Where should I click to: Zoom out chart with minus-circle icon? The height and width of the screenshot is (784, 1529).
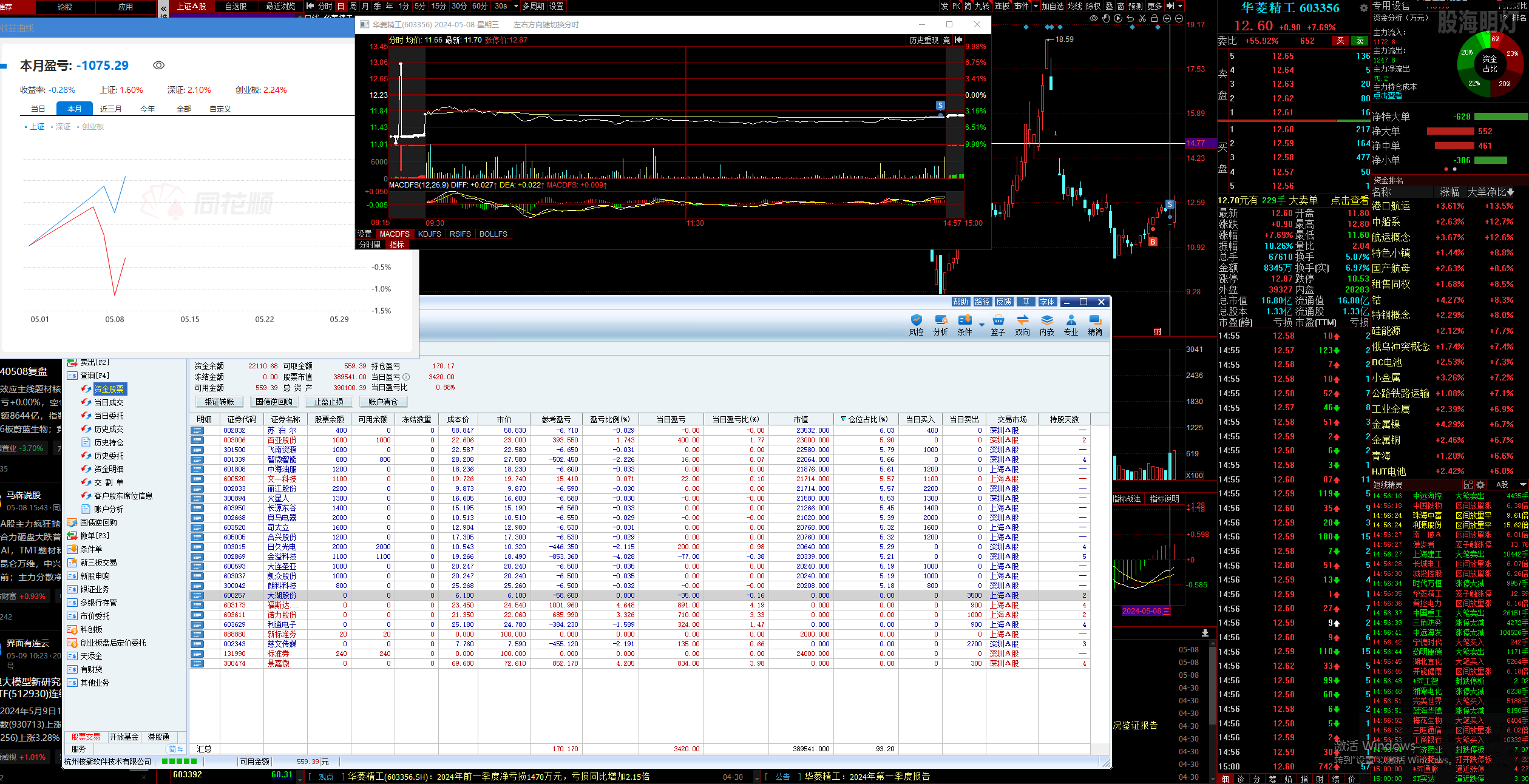point(1179,19)
